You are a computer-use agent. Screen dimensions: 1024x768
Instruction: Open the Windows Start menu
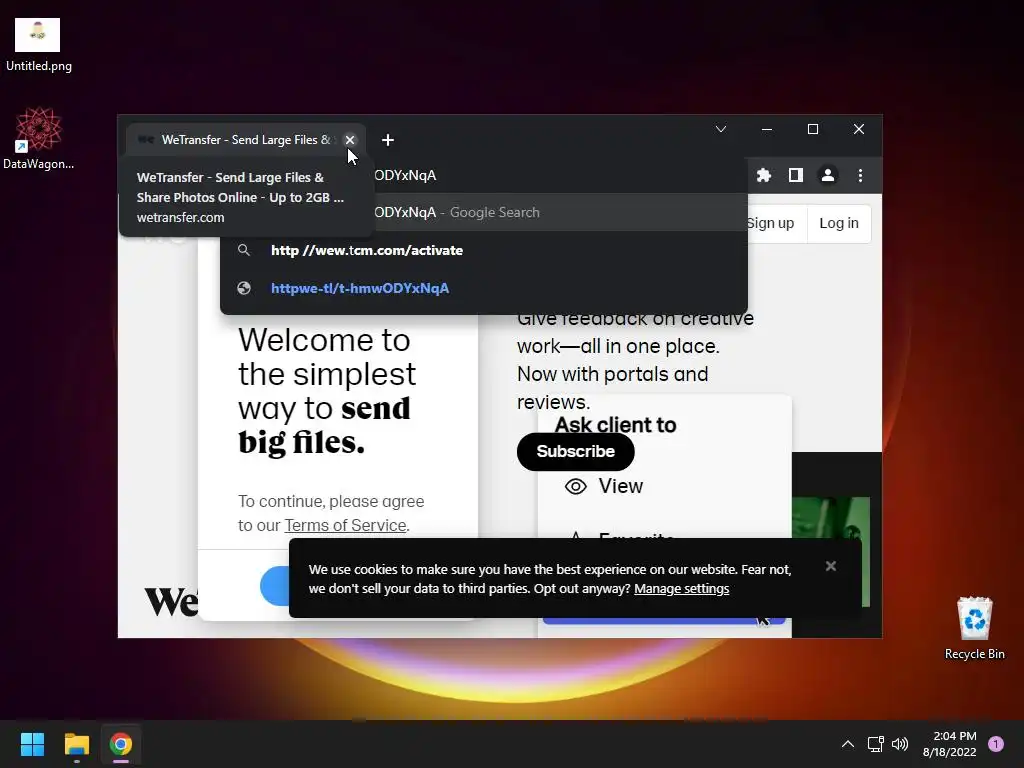tap(32, 744)
